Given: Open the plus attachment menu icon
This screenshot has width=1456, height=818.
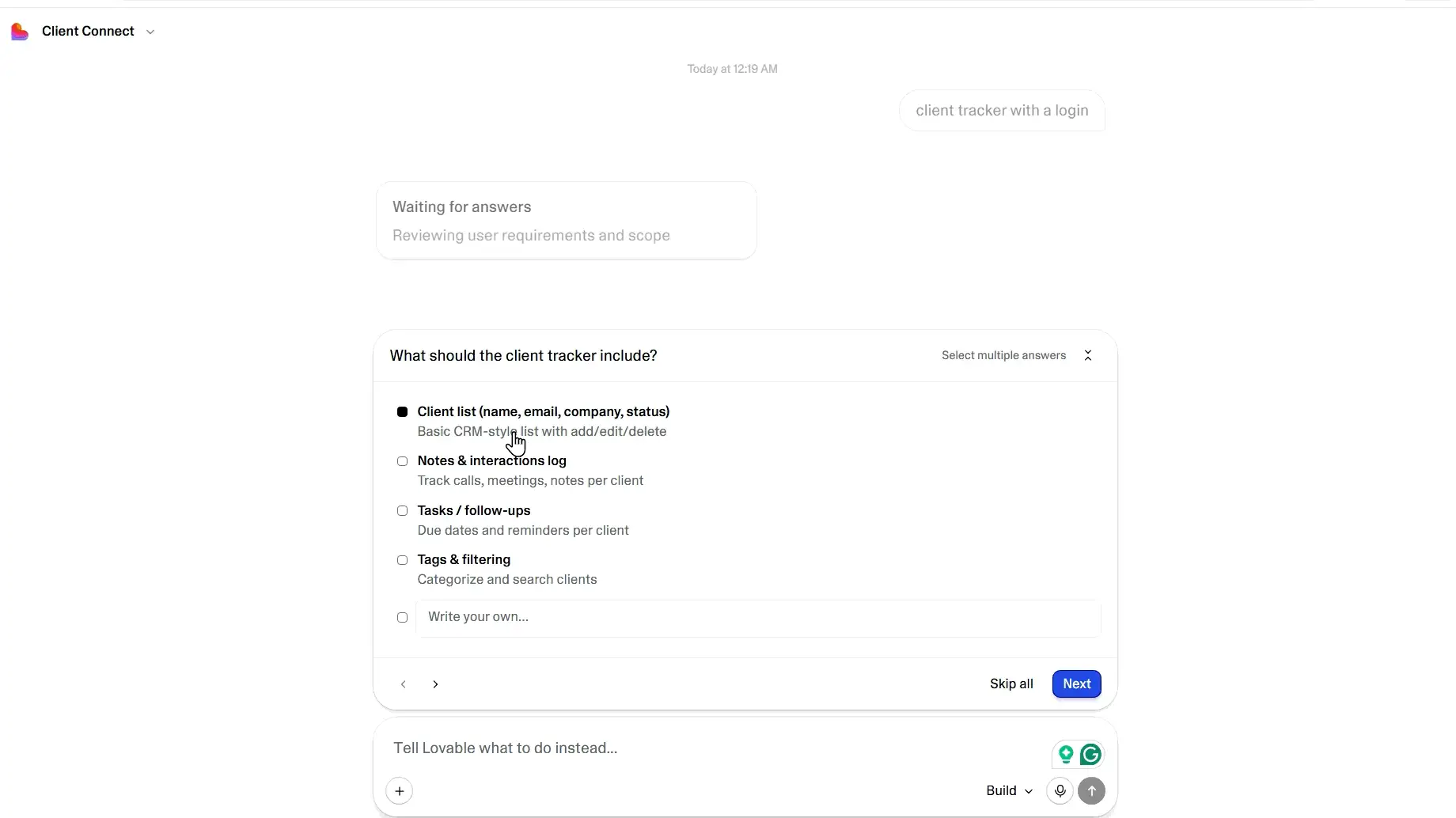Looking at the screenshot, I should [400, 791].
